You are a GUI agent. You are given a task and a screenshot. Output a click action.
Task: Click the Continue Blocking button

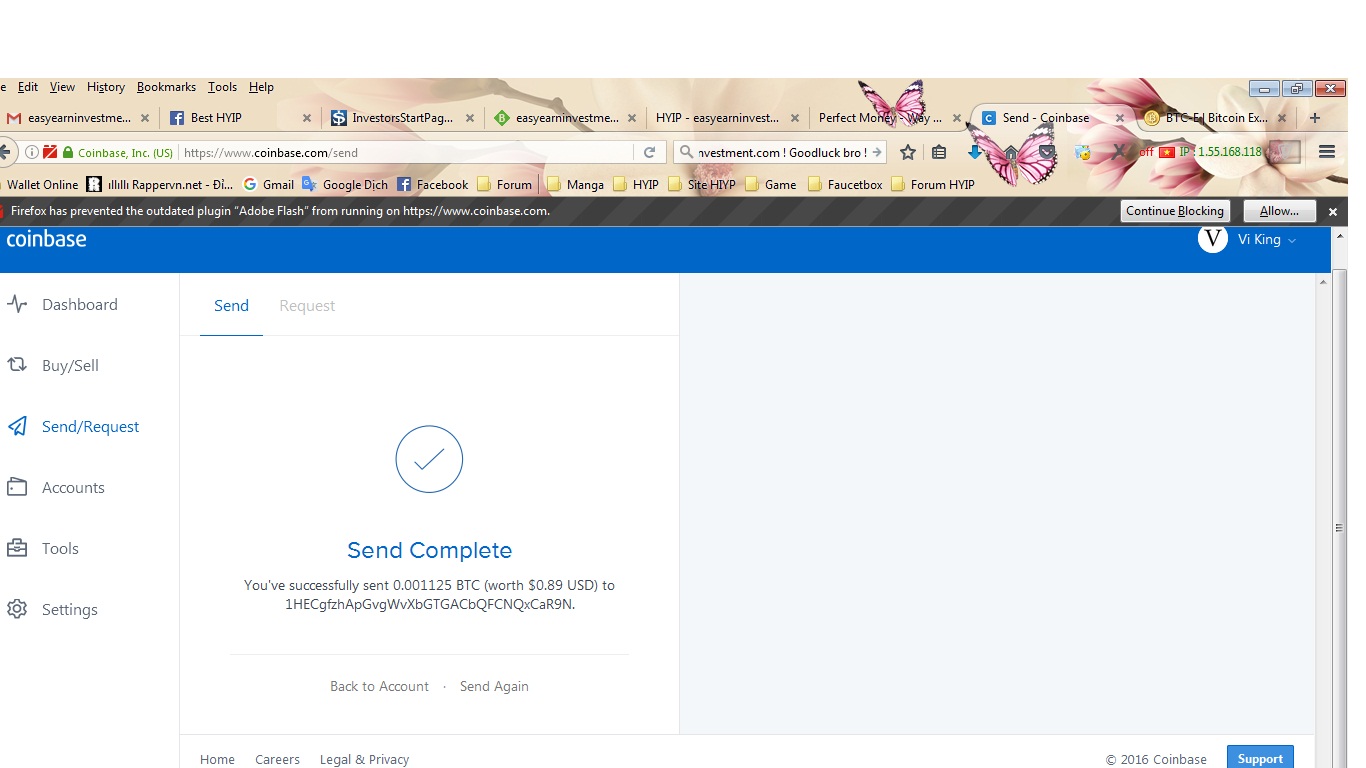click(x=1175, y=211)
